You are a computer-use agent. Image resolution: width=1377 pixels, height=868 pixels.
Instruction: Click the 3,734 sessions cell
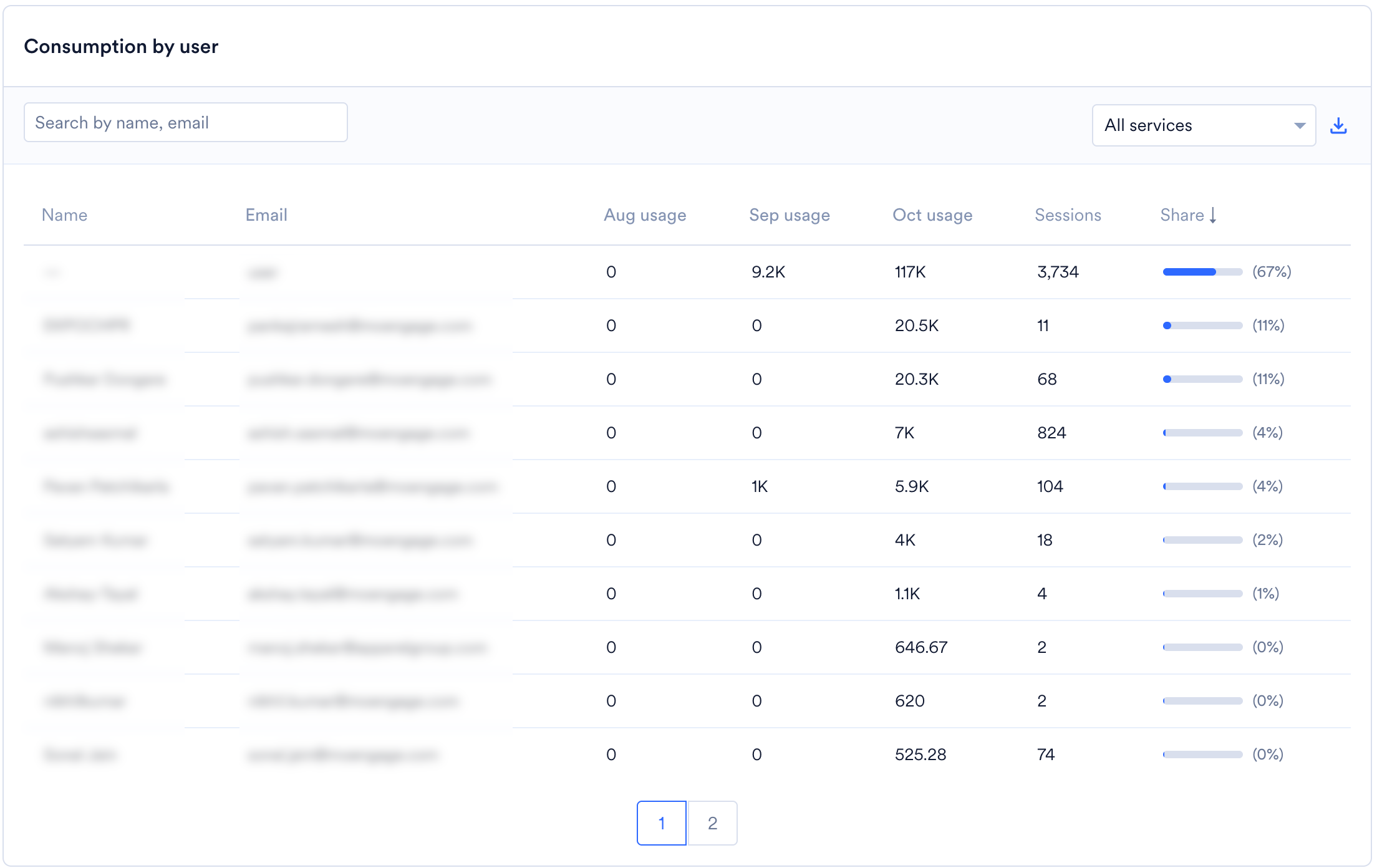click(1058, 272)
